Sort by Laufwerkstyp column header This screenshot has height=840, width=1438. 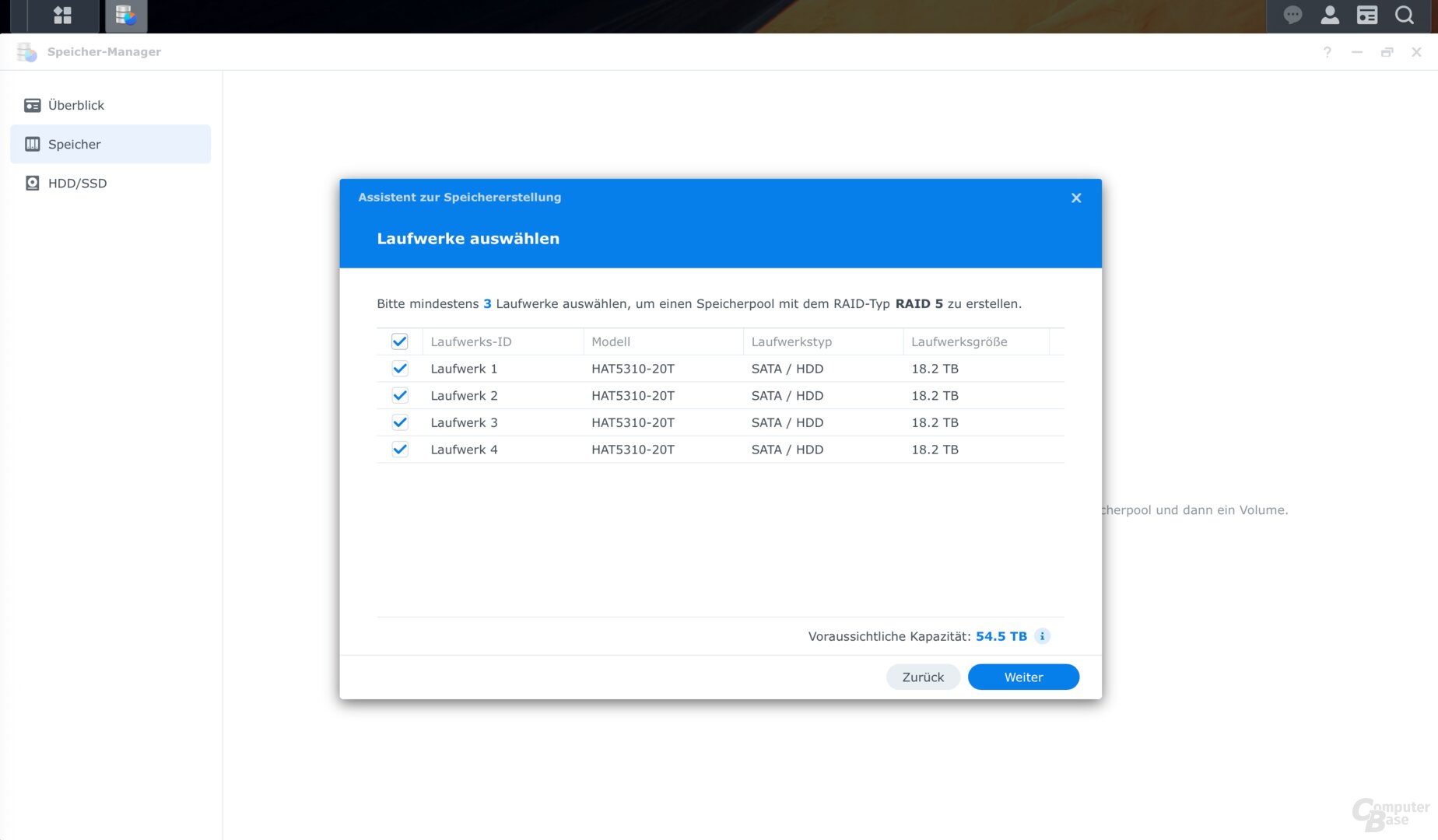click(x=823, y=341)
